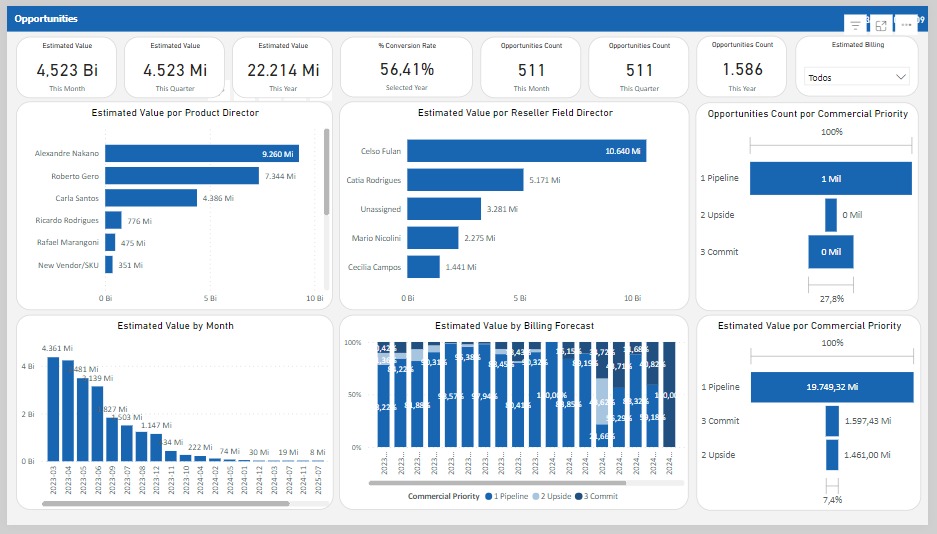Select the Mario Nicolini bar
This screenshot has width=937, height=534.
433,238
